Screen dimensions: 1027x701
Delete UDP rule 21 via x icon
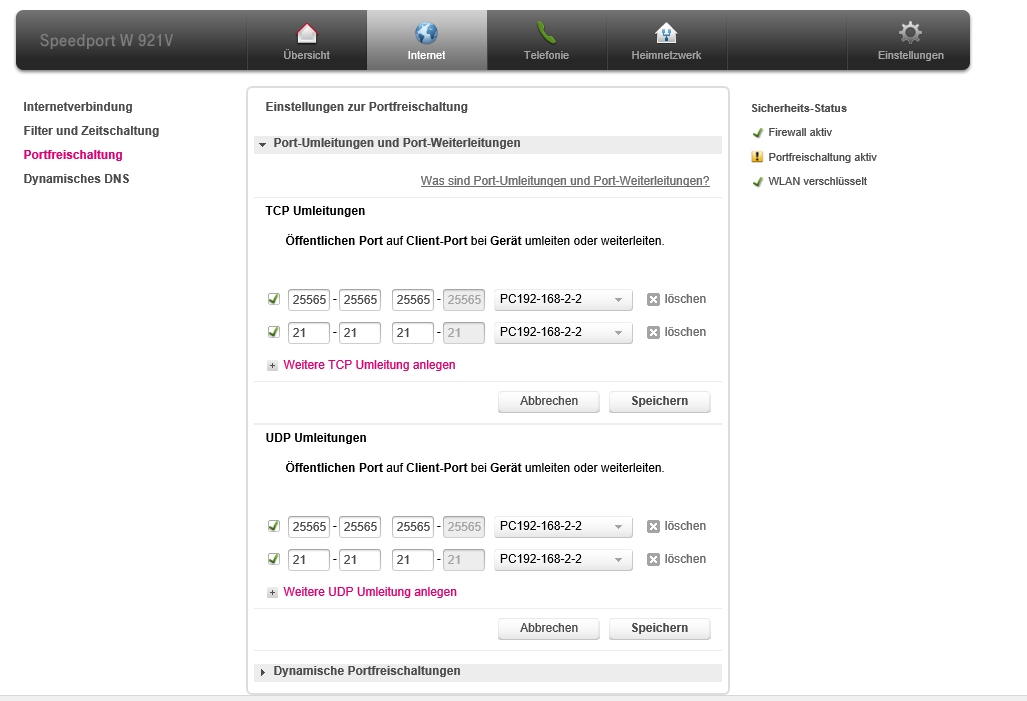[653, 559]
